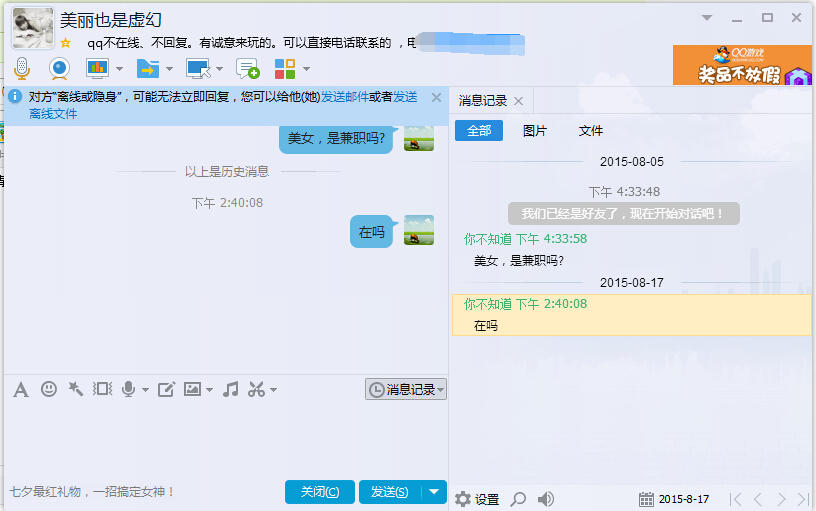The image size is (816, 511).
Task: Click the voice message microphone icon
Action: coord(129,389)
